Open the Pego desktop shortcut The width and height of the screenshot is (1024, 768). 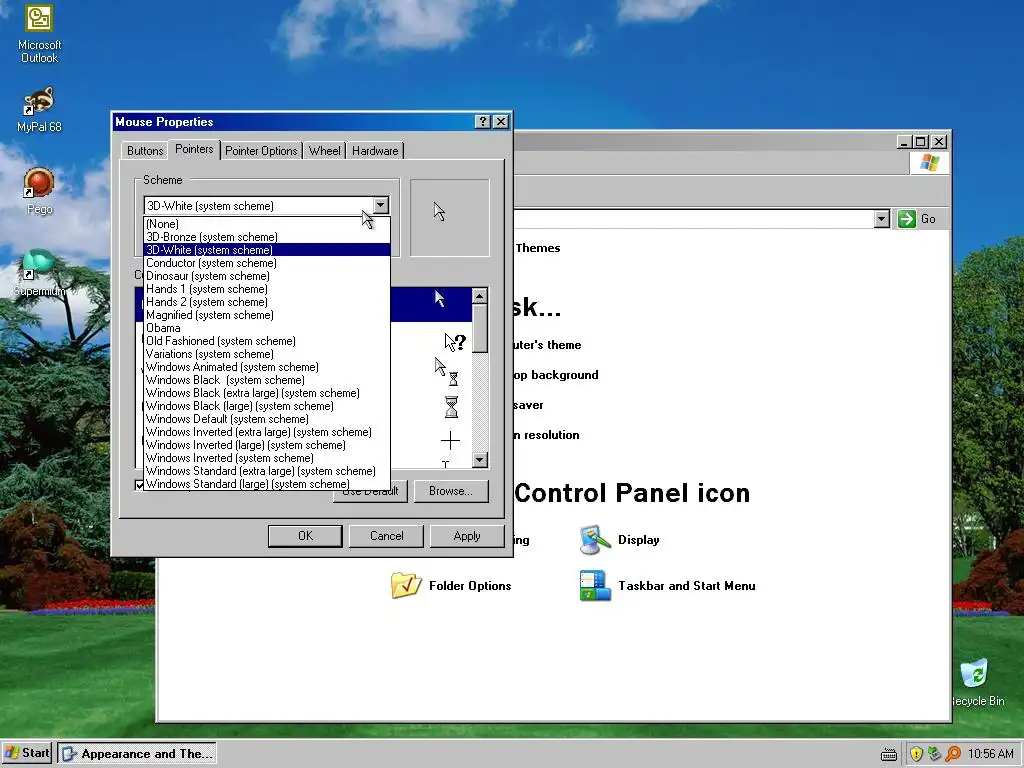coord(39,191)
